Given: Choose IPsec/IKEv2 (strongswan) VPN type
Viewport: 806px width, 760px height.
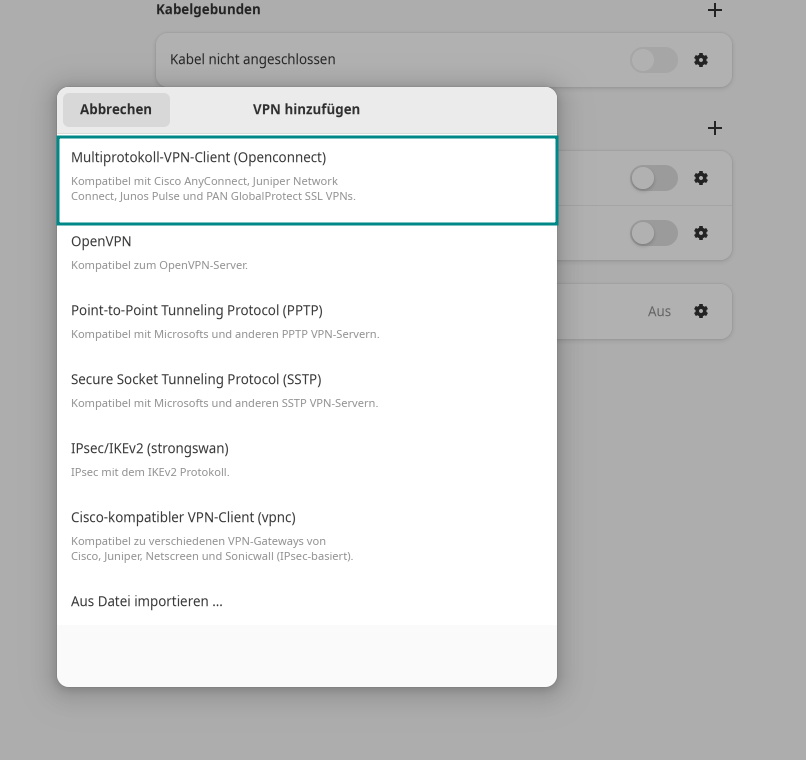Looking at the screenshot, I should pyautogui.click(x=306, y=459).
